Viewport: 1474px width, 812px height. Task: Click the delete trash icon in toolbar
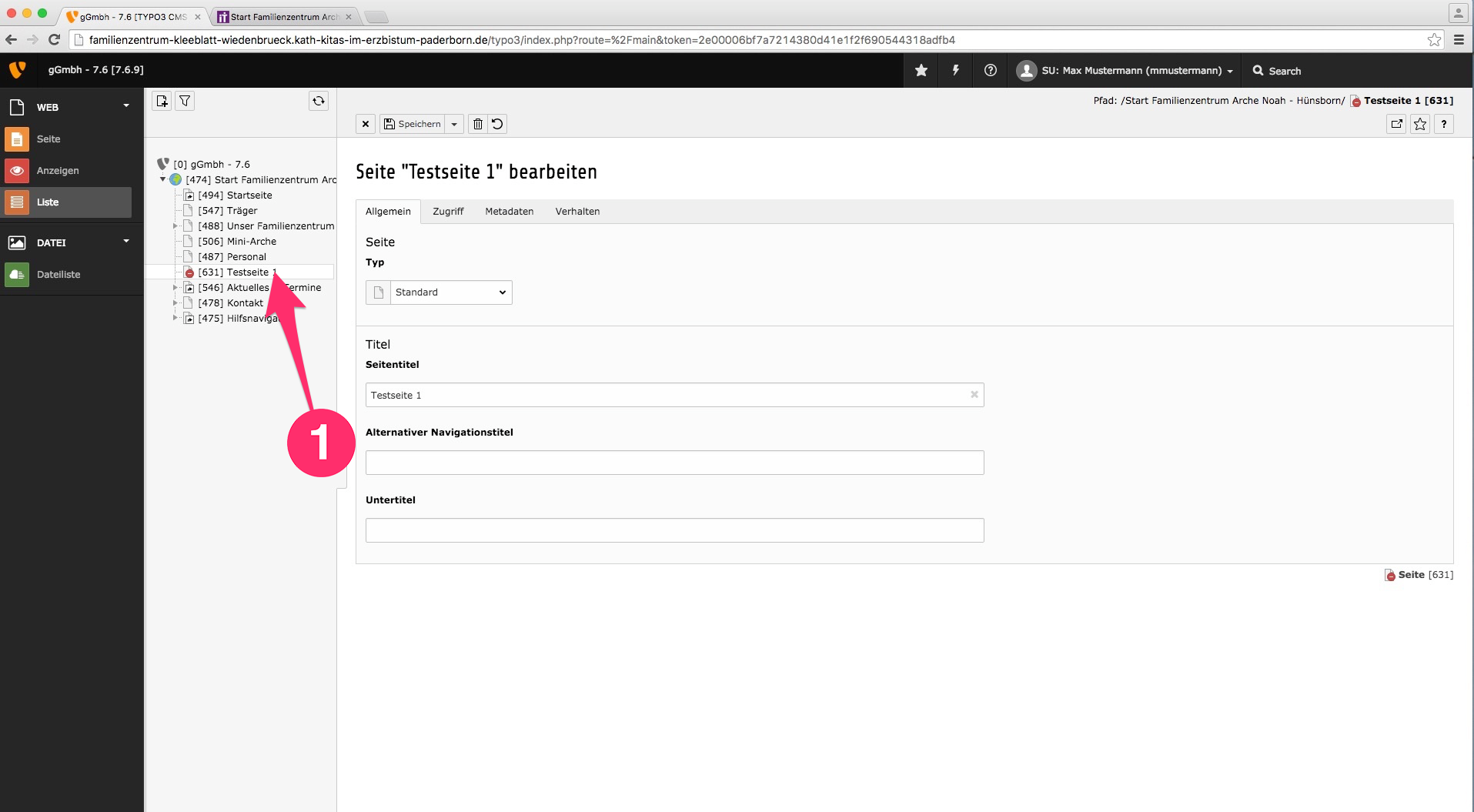tap(478, 124)
